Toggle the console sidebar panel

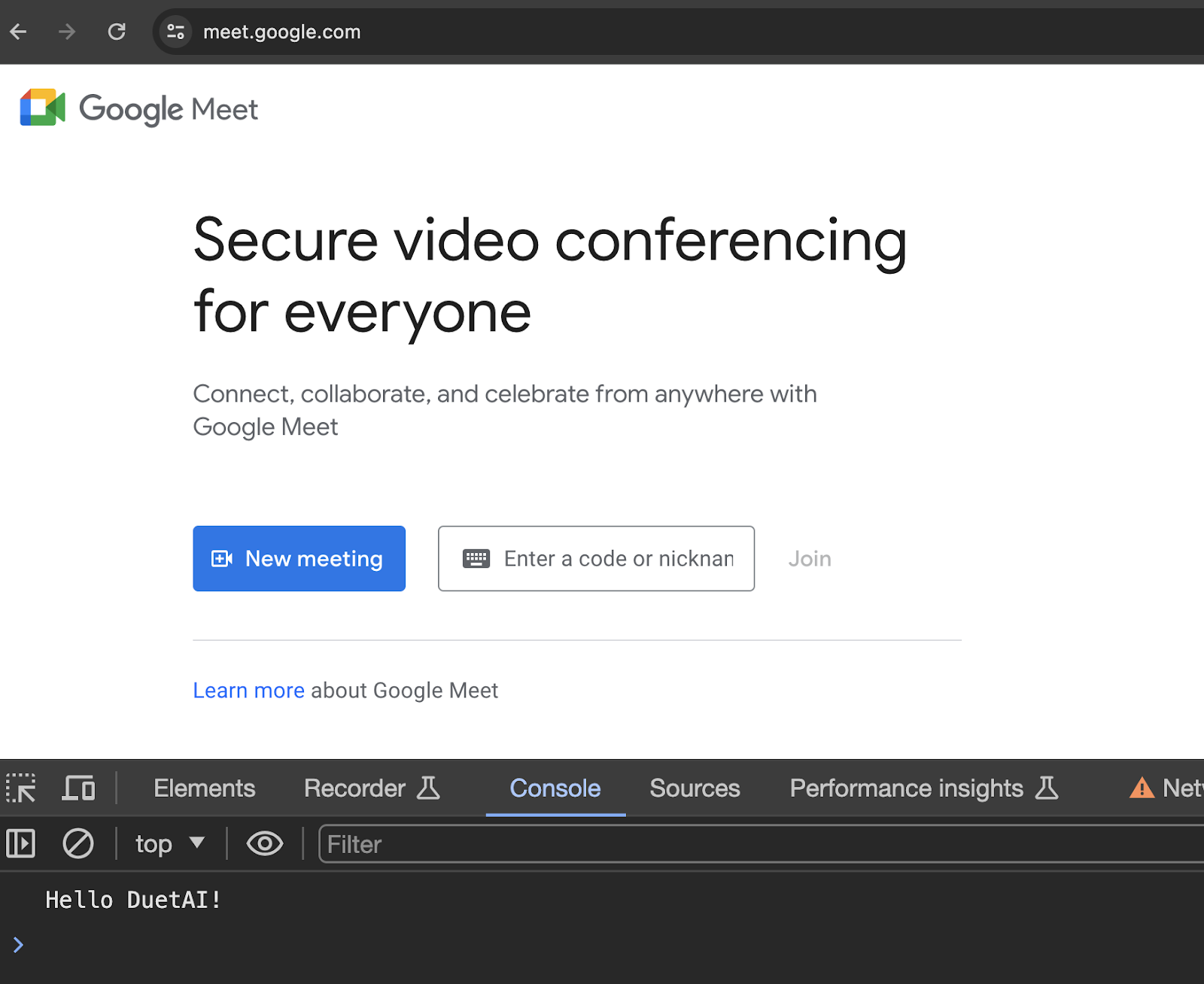pos(21,844)
